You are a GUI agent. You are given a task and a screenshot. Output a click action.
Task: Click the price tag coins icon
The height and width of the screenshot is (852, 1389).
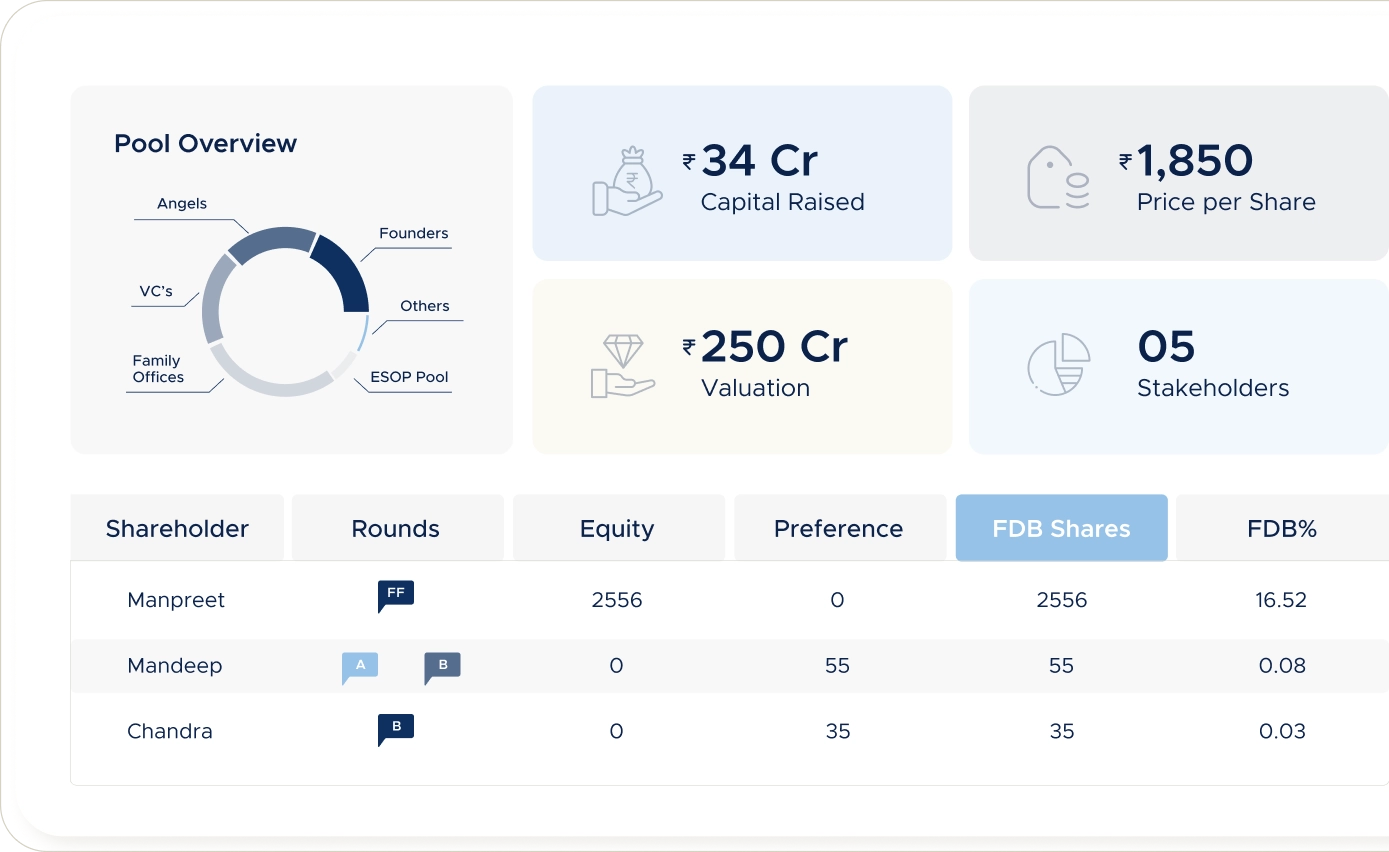click(1059, 180)
